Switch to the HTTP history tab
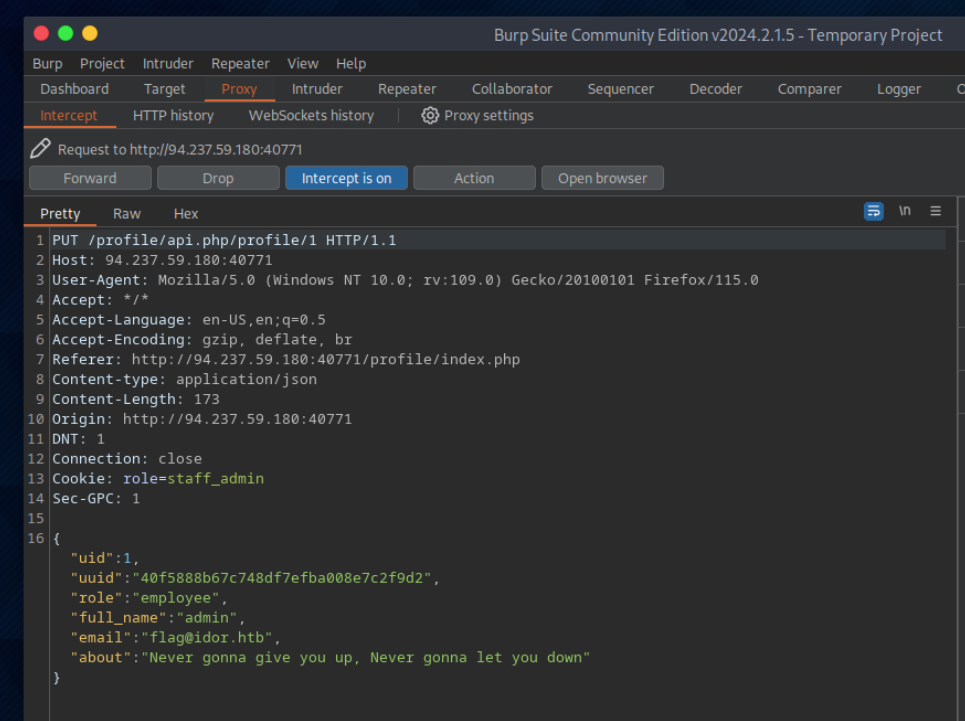This screenshot has height=721, width=965. 173,115
